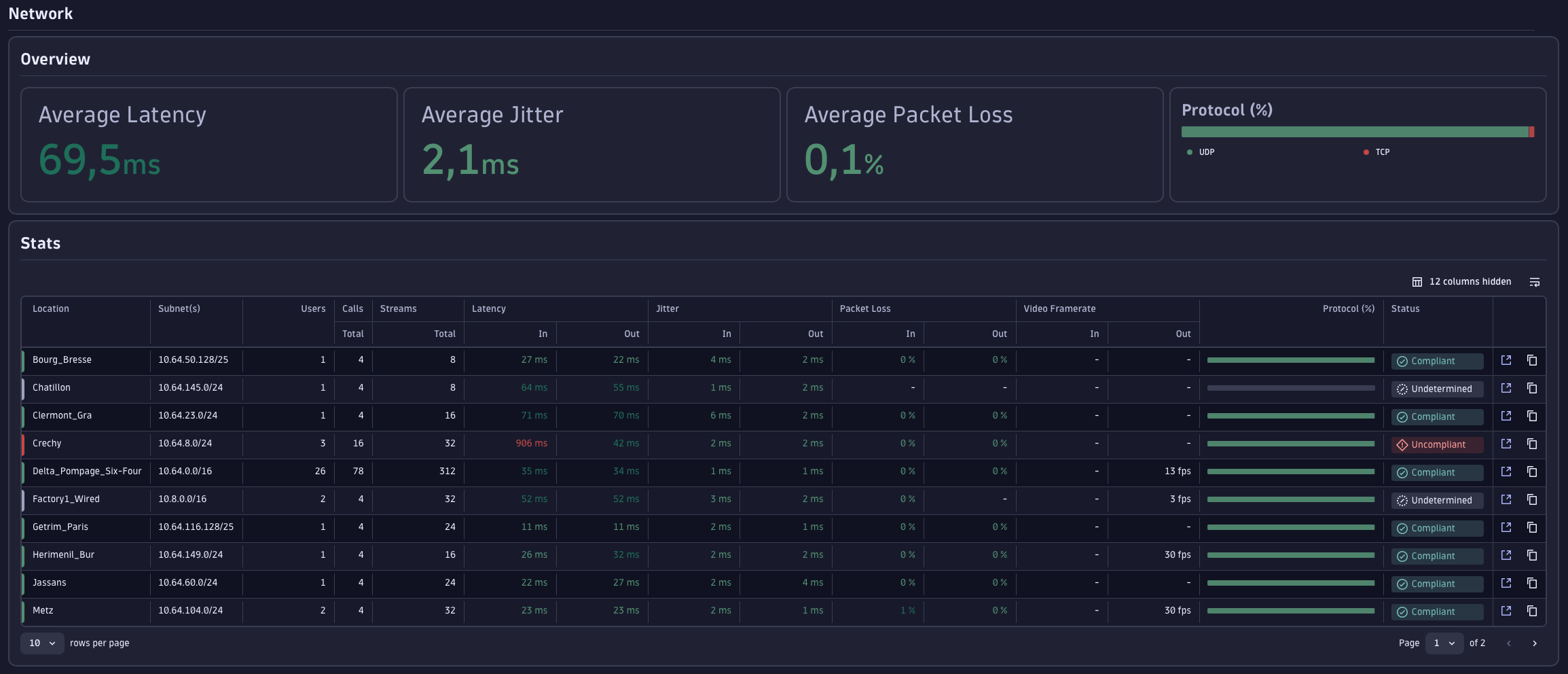Open the column visibility settings icon
1568x674 pixels.
(x=1417, y=281)
